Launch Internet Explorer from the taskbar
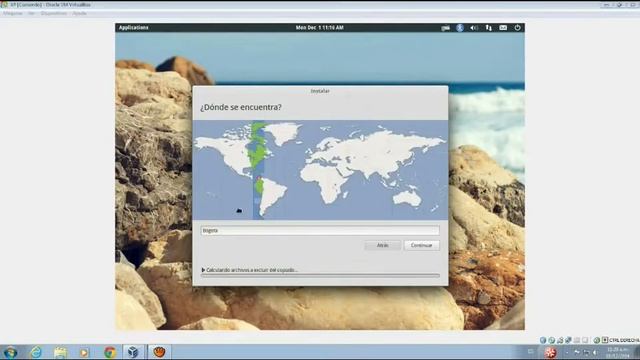This screenshot has height=360, width=640. 36,352
